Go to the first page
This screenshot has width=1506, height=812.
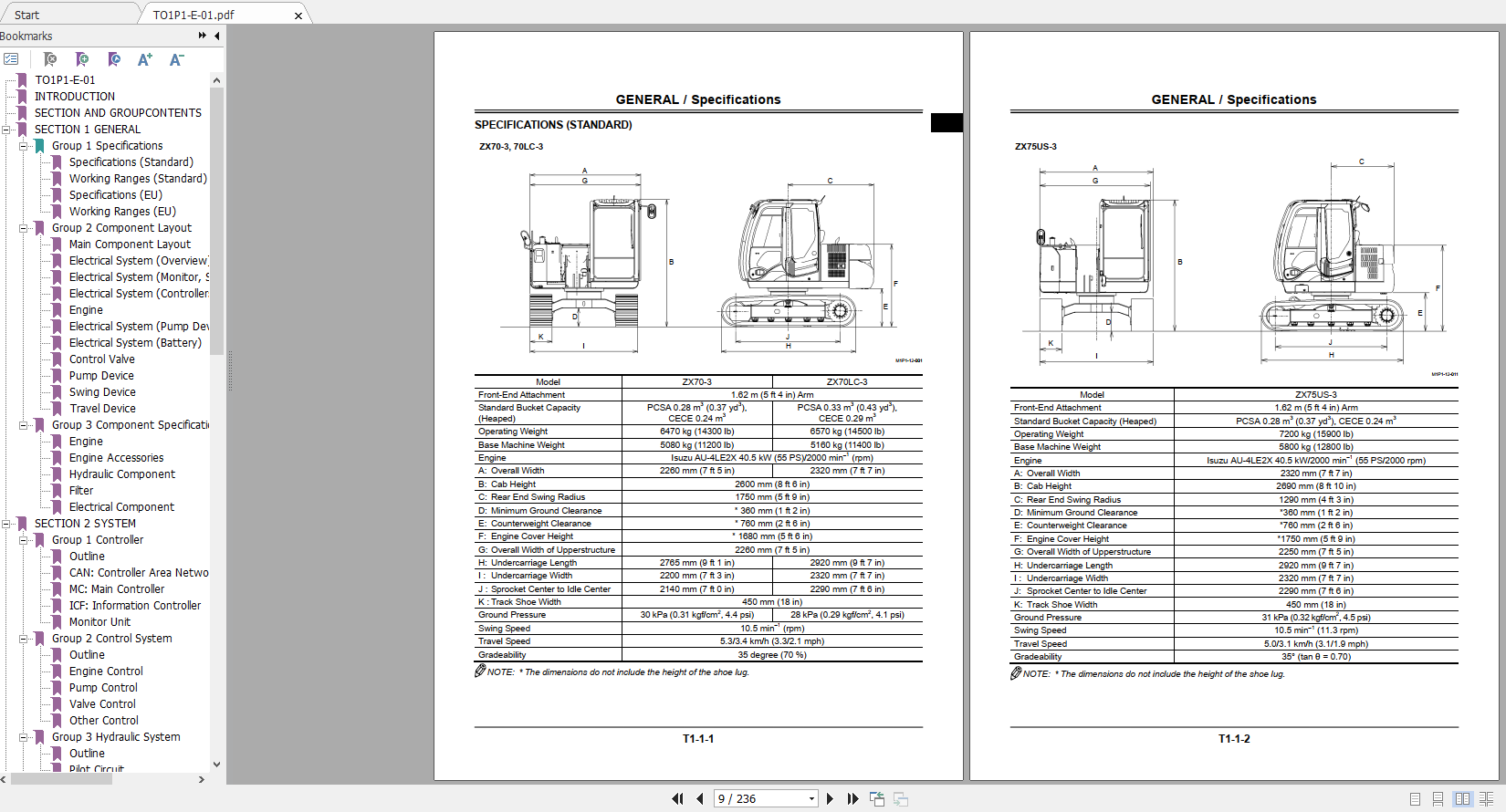click(677, 798)
